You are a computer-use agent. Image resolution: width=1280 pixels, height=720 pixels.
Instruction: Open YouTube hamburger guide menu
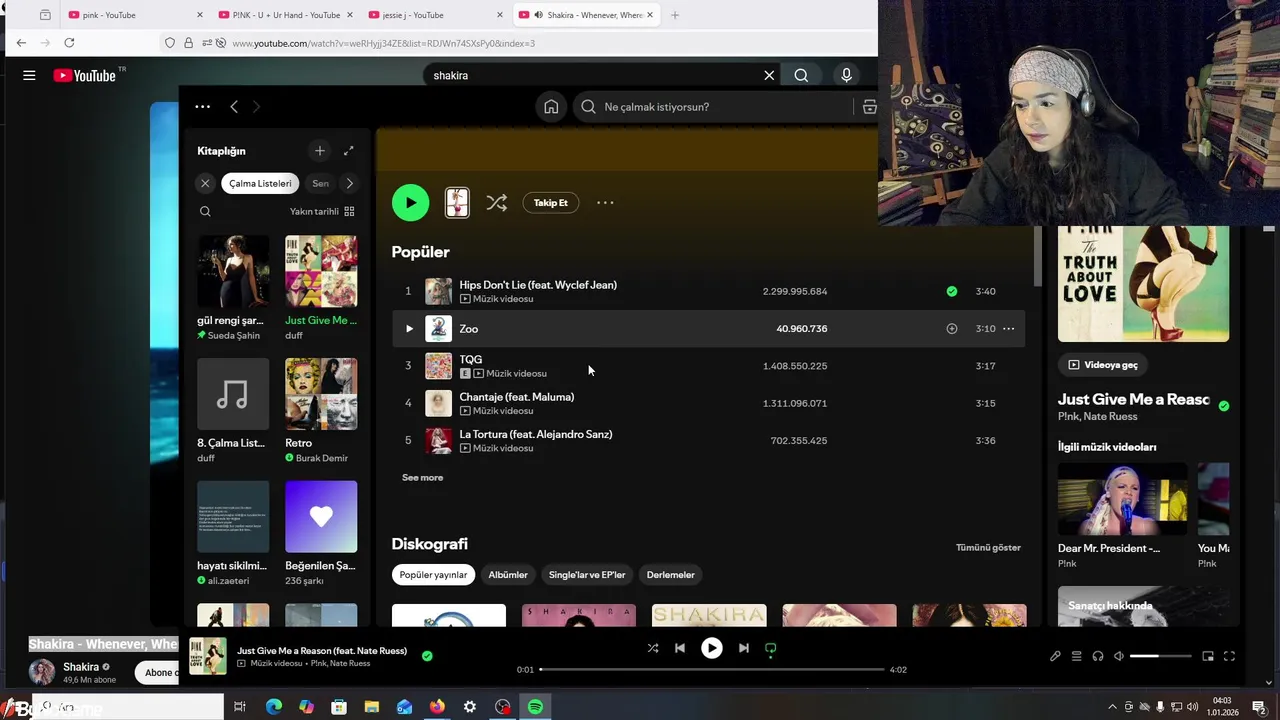29,75
